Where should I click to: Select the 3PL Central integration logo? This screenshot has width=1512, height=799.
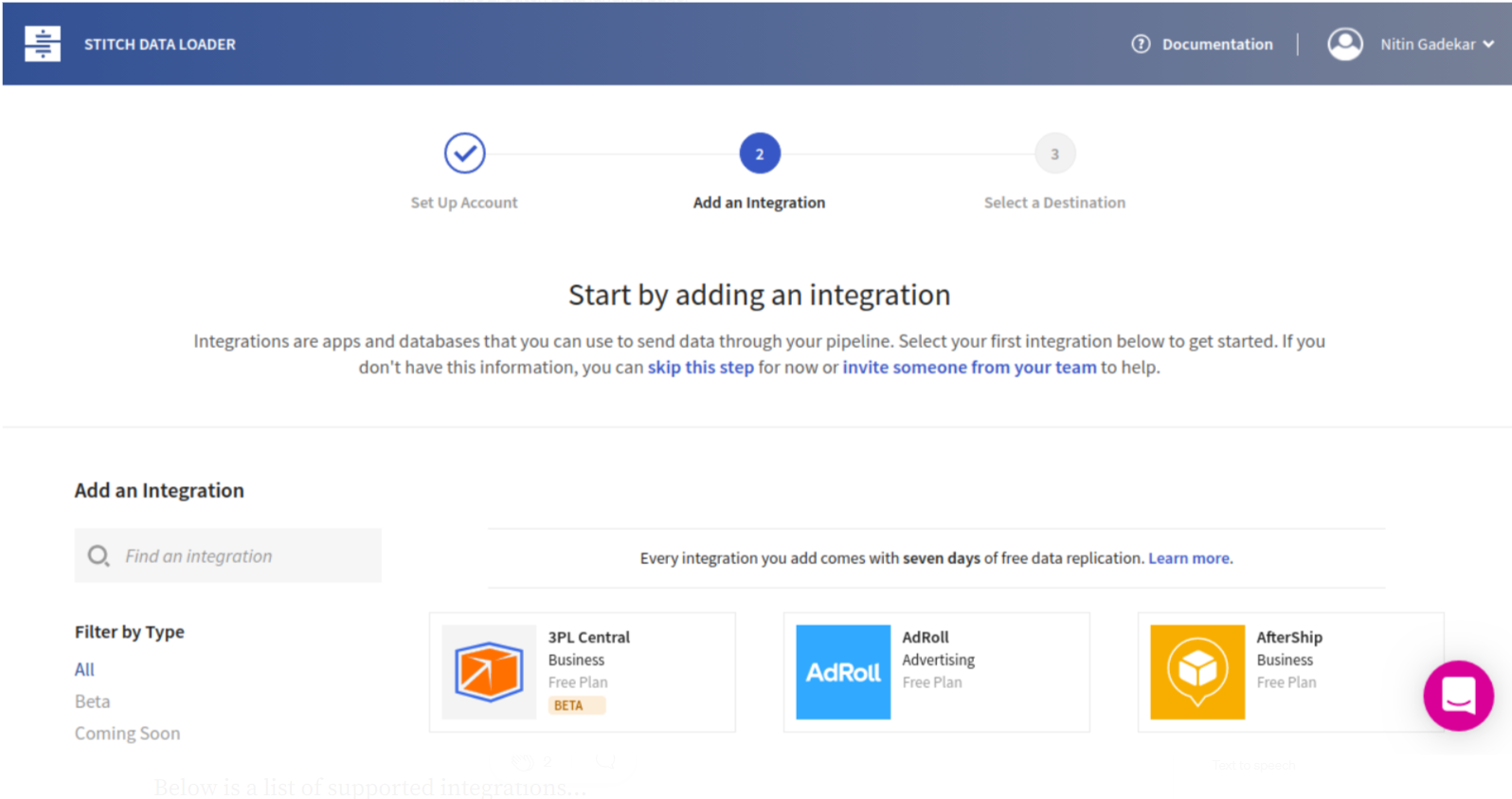coord(489,672)
